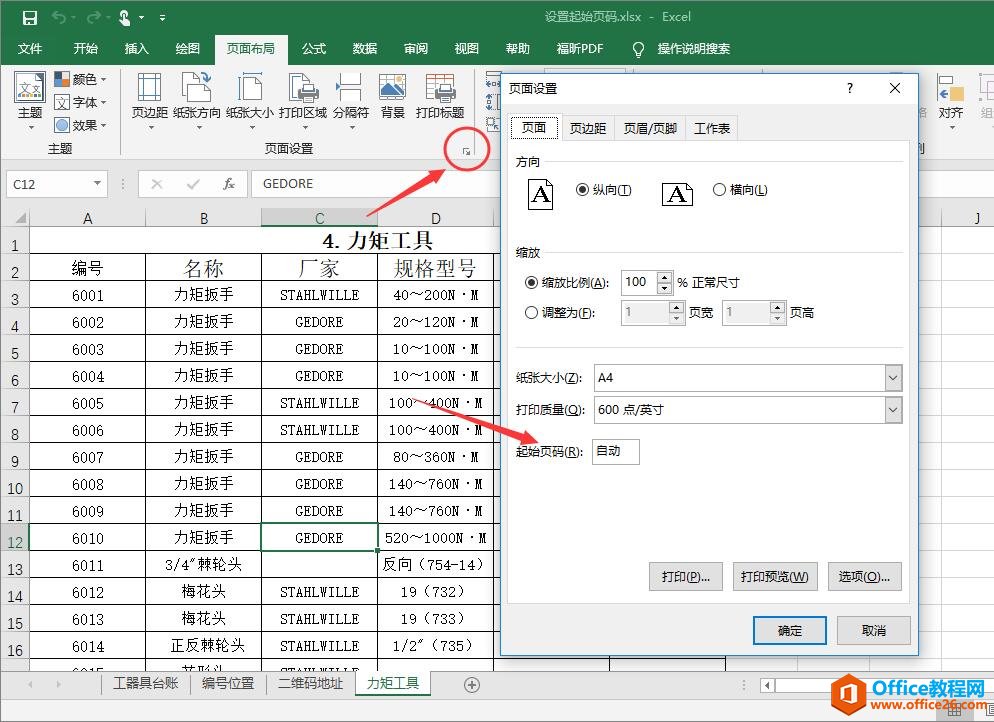Click the Redo arrow icon
This screenshot has width=994, height=722.
[x=93, y=18]
